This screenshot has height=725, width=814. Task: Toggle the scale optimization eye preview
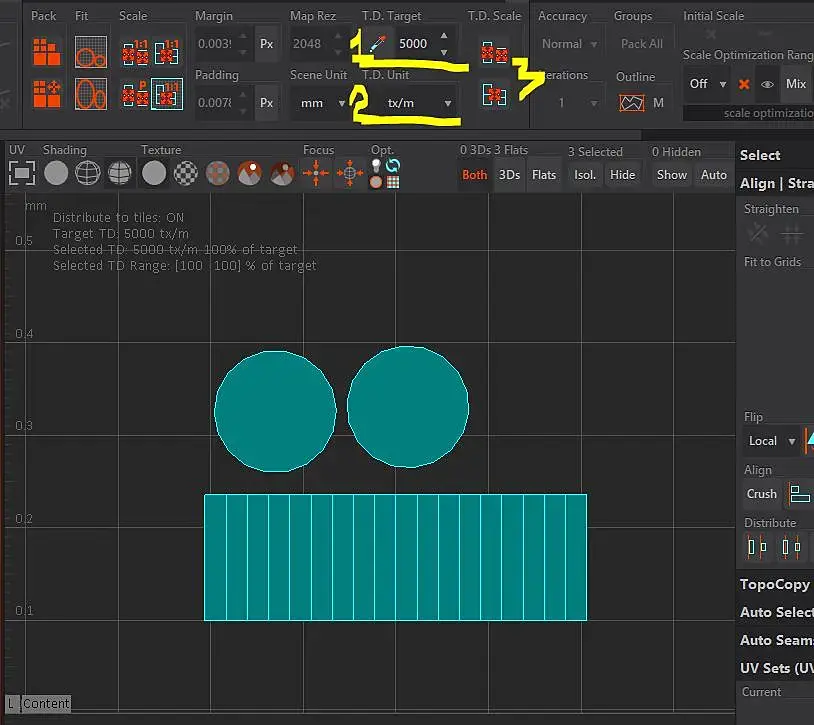(767, 84)
